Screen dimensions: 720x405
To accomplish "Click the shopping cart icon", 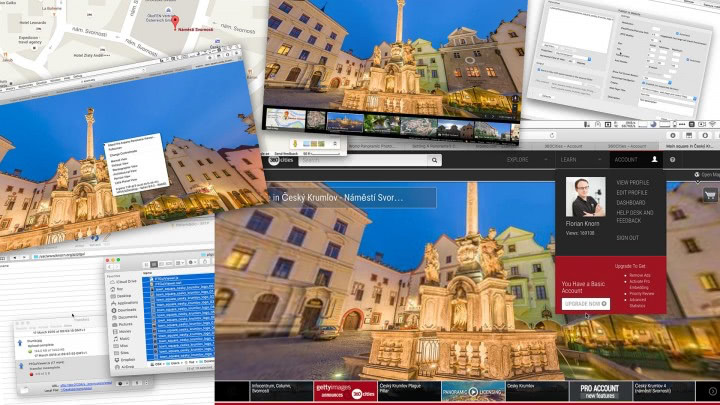I will (709, 195).
